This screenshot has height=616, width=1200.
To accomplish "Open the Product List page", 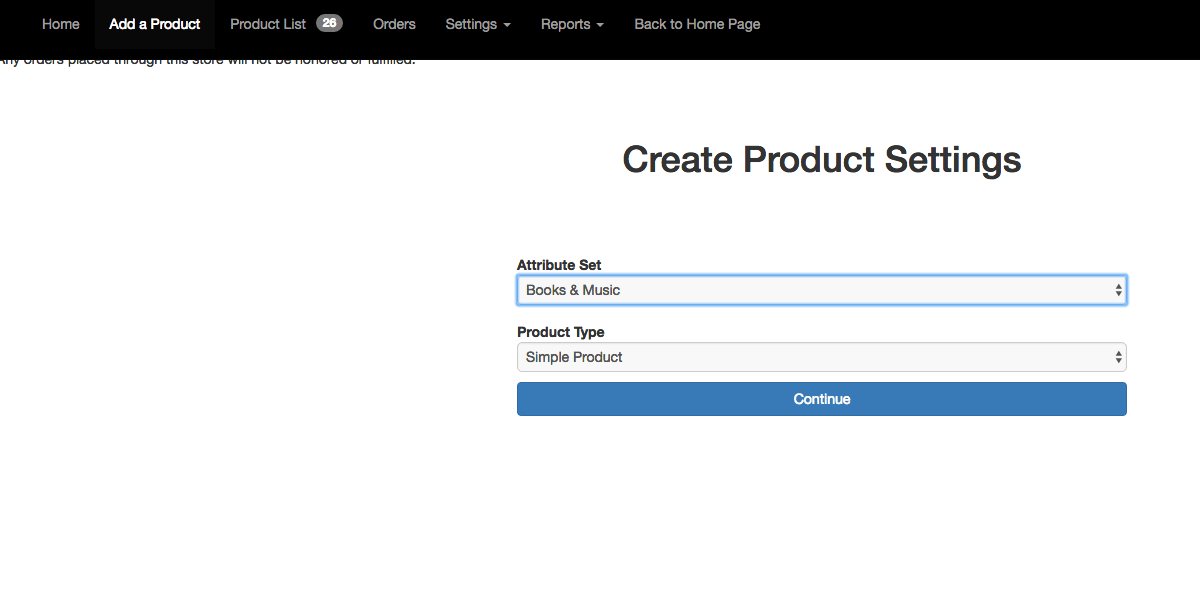I will (268, 24).
